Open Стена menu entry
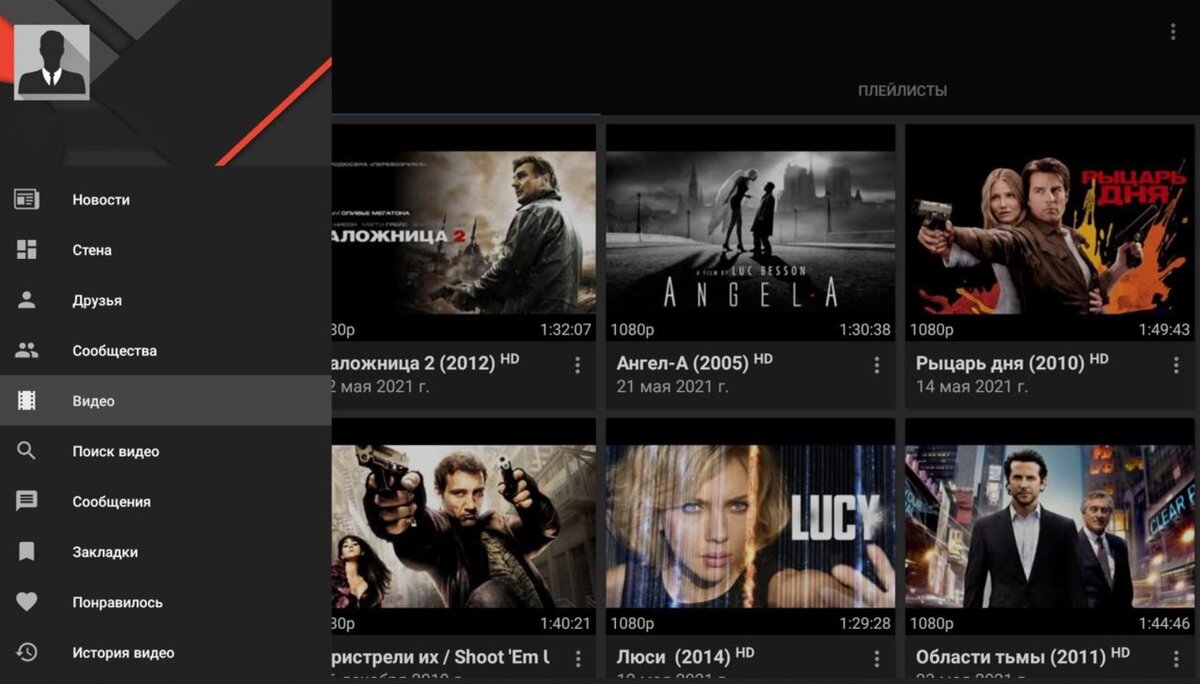 (165, 250)
